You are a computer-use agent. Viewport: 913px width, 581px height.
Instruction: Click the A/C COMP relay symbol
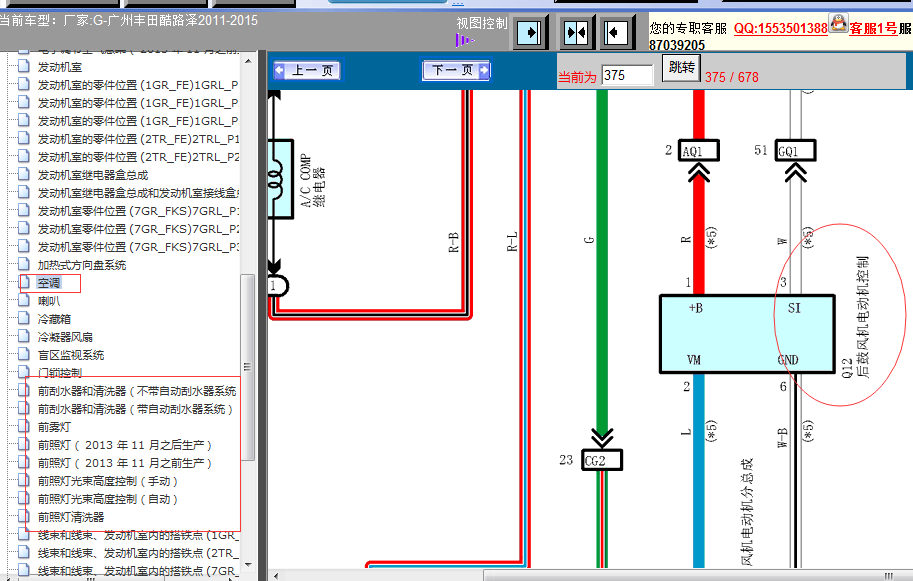click(281, 179)
